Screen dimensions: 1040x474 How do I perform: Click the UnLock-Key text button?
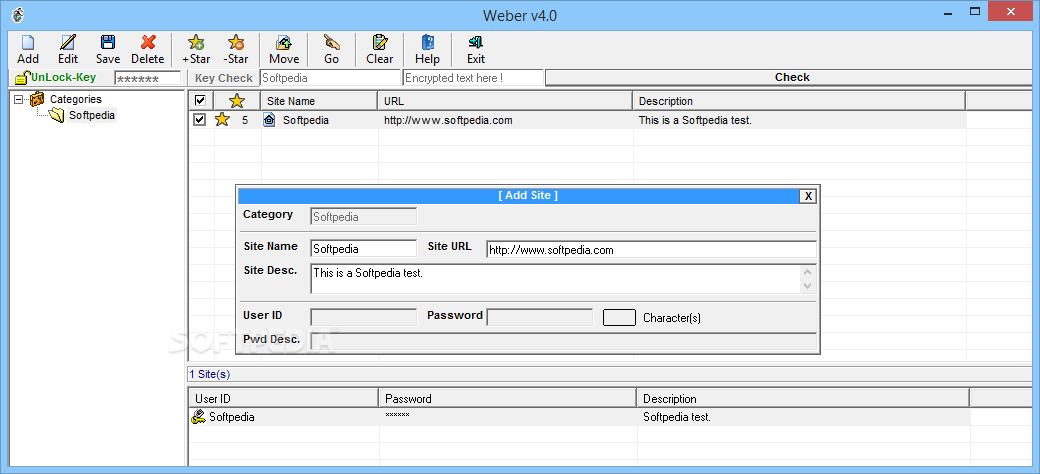click(64, 78)
